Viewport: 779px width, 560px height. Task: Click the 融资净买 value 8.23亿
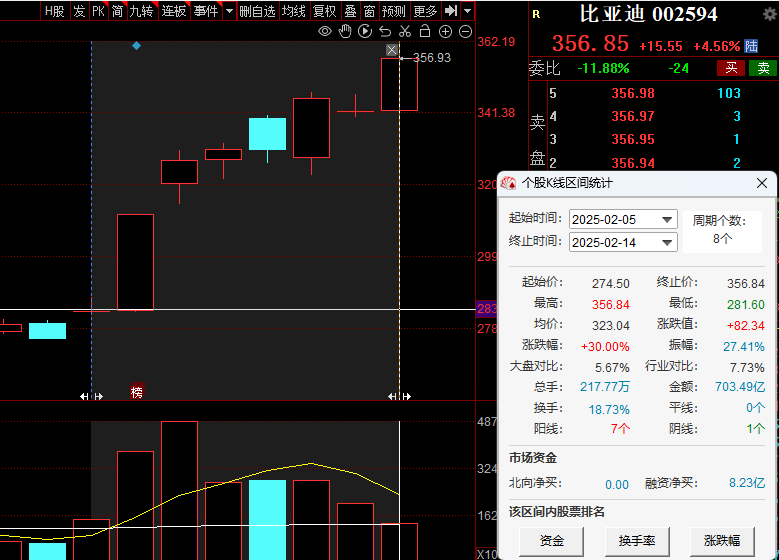point(747,482)
